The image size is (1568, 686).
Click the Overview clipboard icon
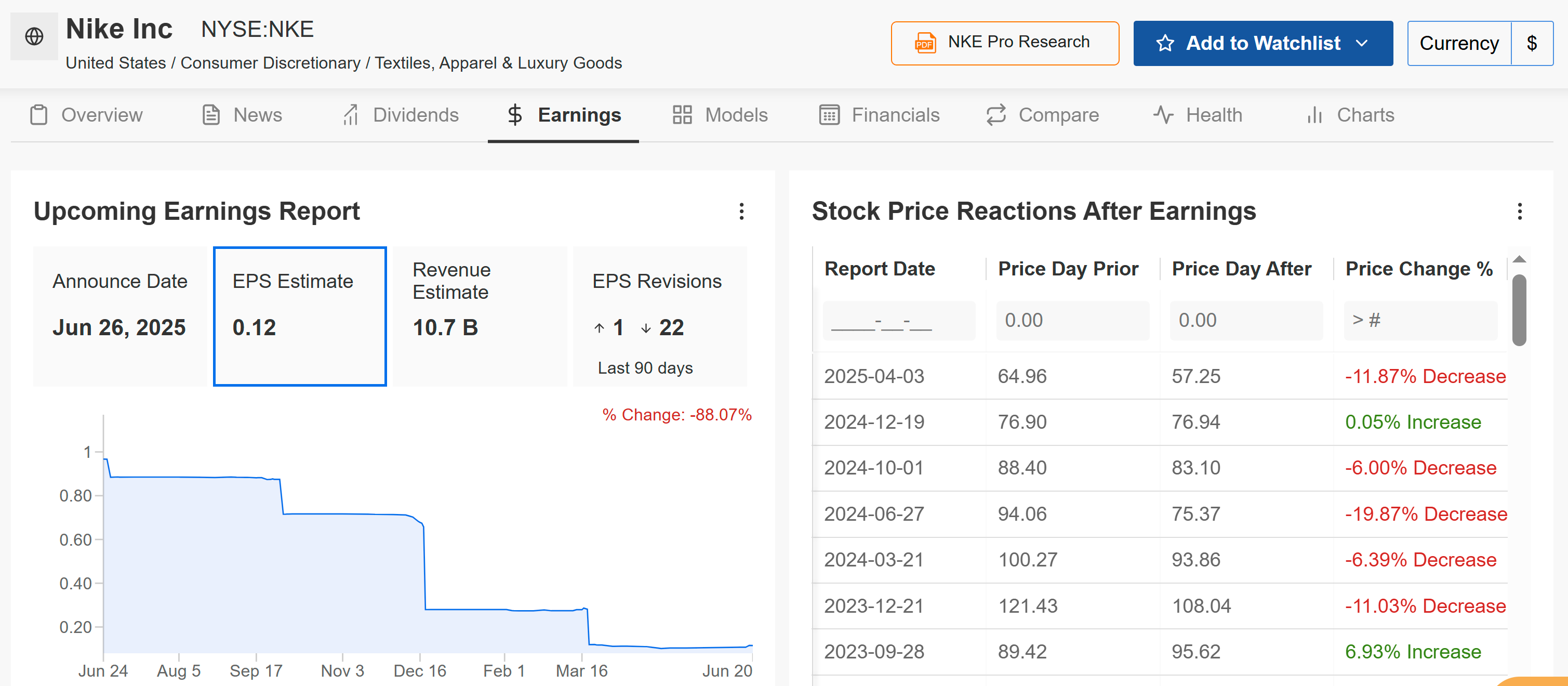click(x=39, y=115)
